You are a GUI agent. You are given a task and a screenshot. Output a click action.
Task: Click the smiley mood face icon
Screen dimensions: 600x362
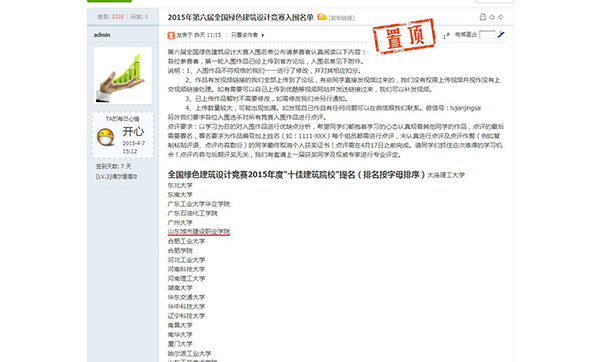click(106, 137)
